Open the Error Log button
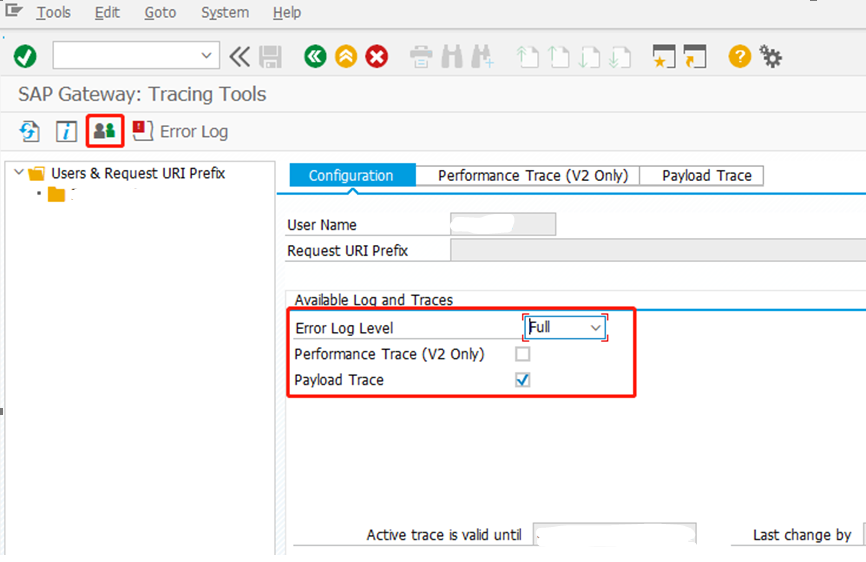This screenshot has height=562, width=866. point(181,131)
